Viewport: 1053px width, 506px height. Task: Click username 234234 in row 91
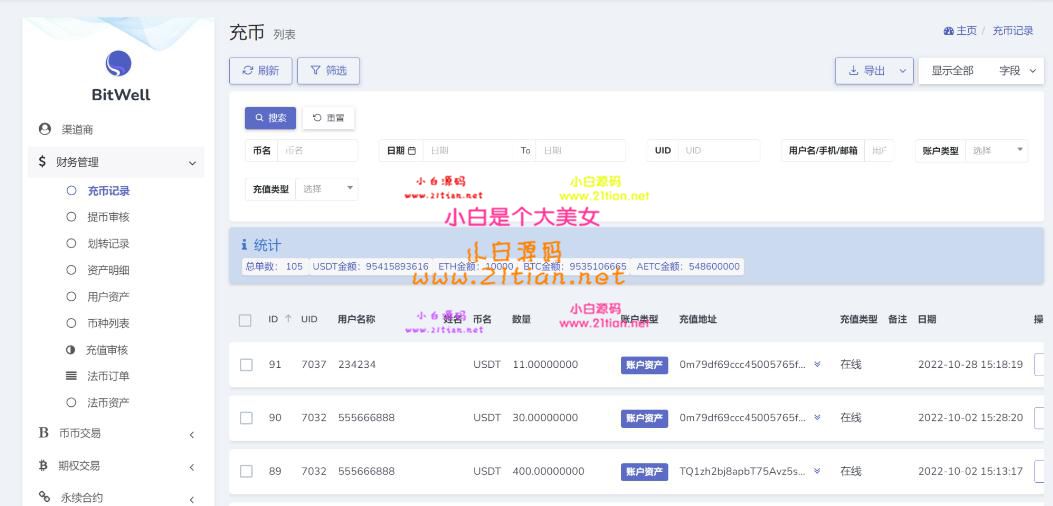click(x=357, y=364)
